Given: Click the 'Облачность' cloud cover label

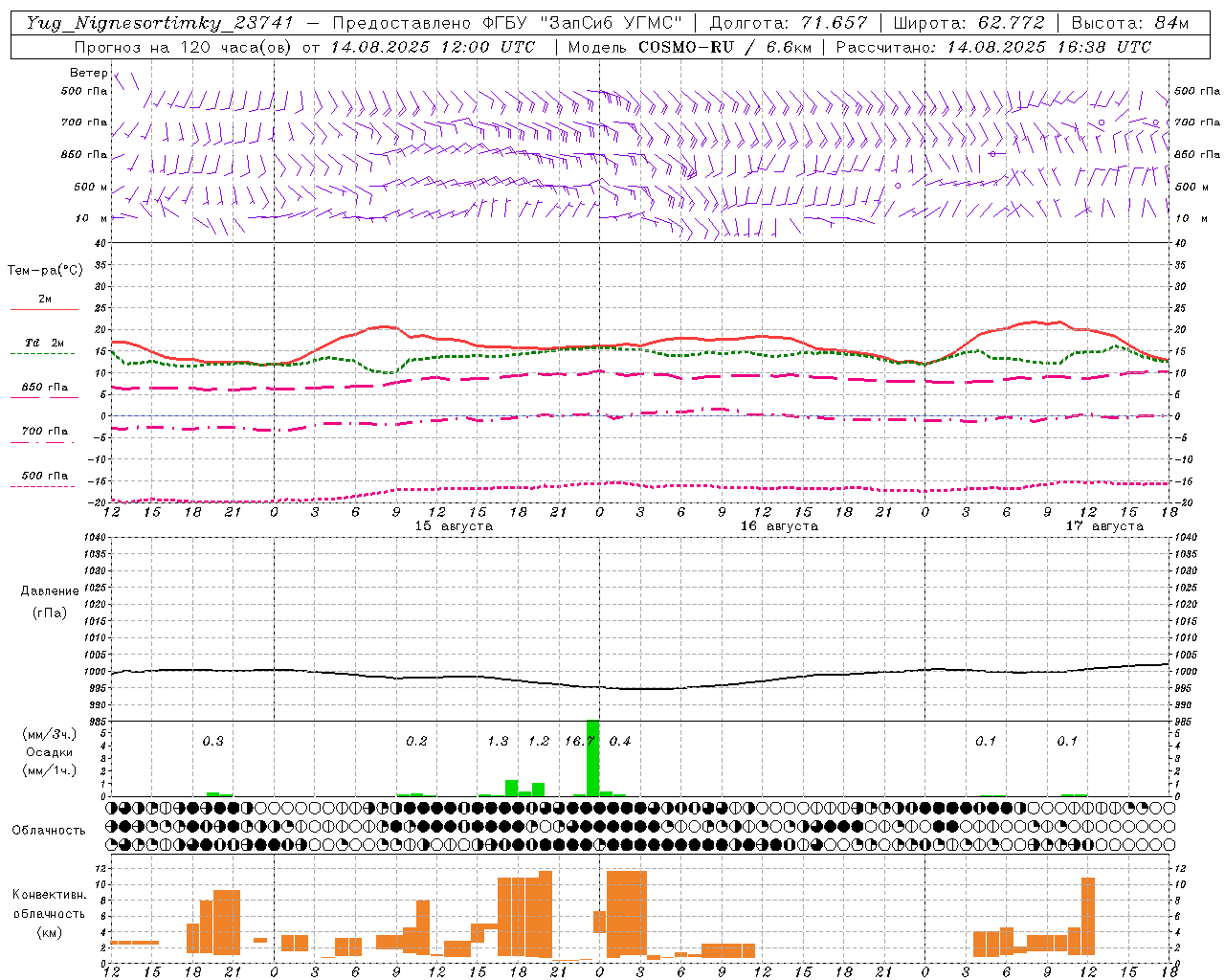Looking at the screenshot, I should tap(49, 831).
